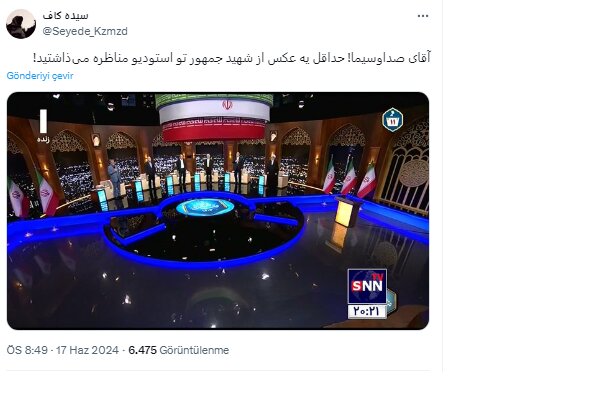
Task: Click Gönderiyi çevir to translate post
Action: click(x=40, y=76)
